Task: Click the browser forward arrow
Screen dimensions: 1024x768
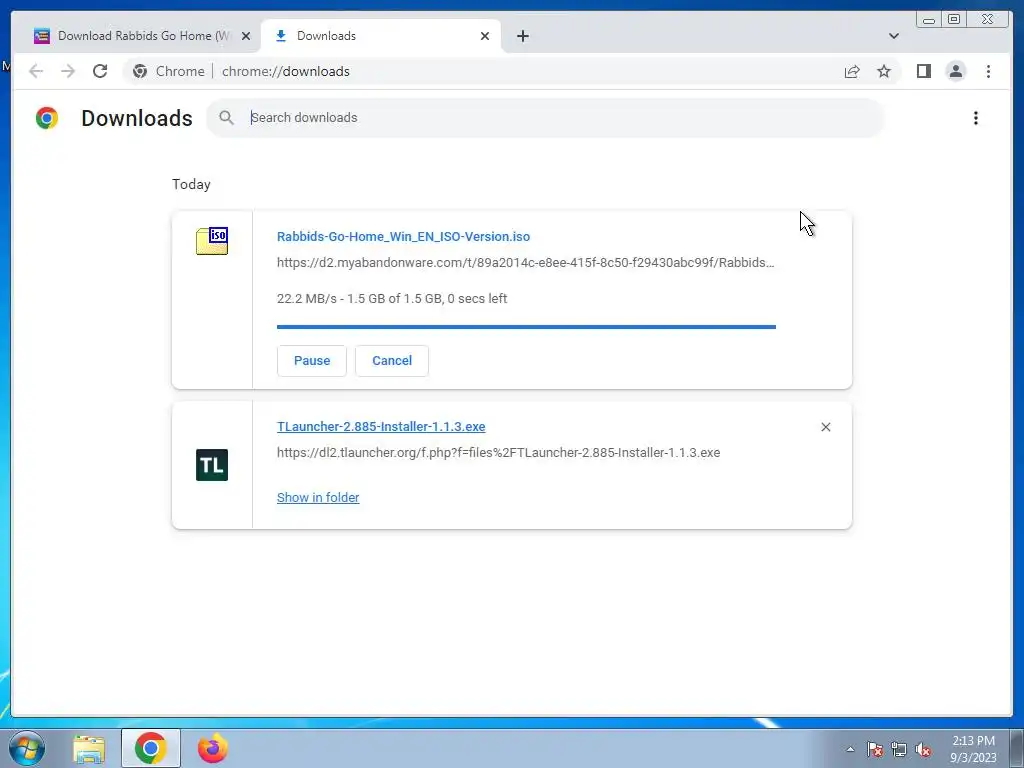Action: pos(68,71)
